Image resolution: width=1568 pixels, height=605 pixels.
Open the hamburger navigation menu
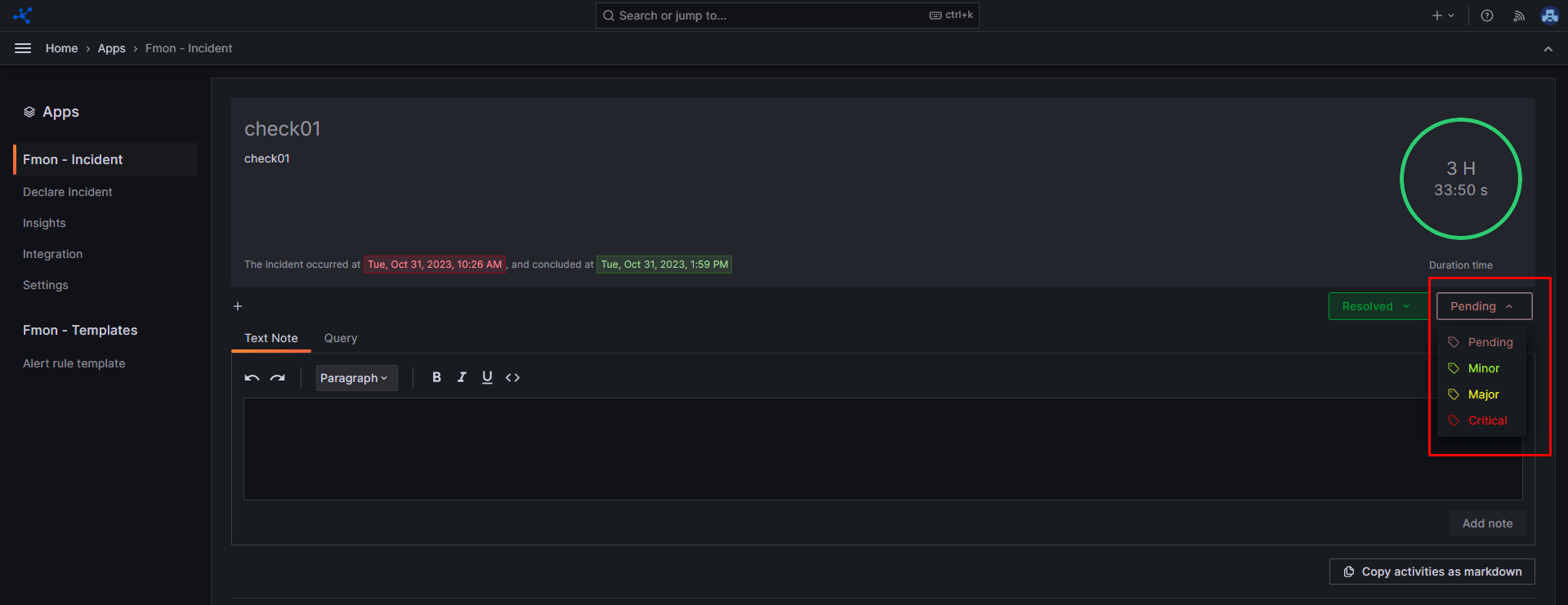coord(23,48)
